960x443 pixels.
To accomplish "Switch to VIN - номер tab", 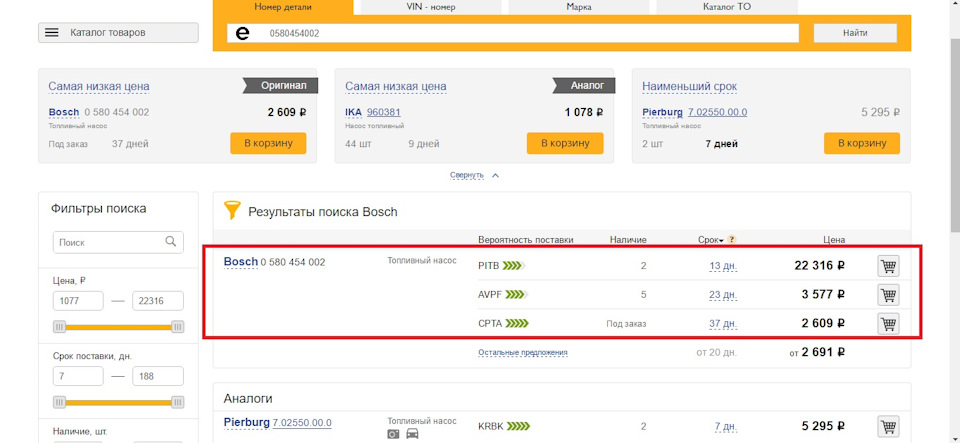I will coord(430,7).
